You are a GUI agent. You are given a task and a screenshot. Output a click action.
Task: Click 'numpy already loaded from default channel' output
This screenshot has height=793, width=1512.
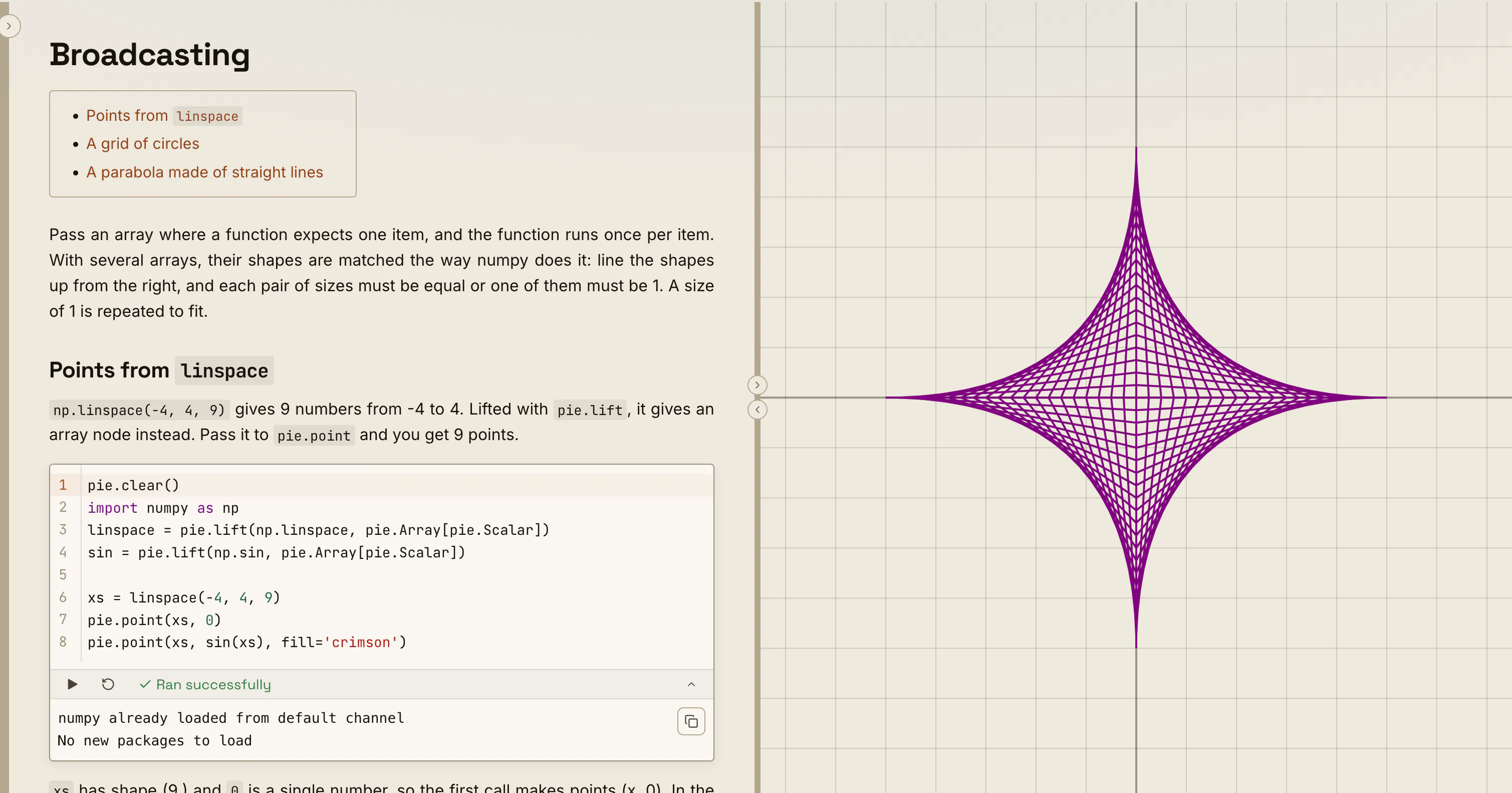pos(230,718)
